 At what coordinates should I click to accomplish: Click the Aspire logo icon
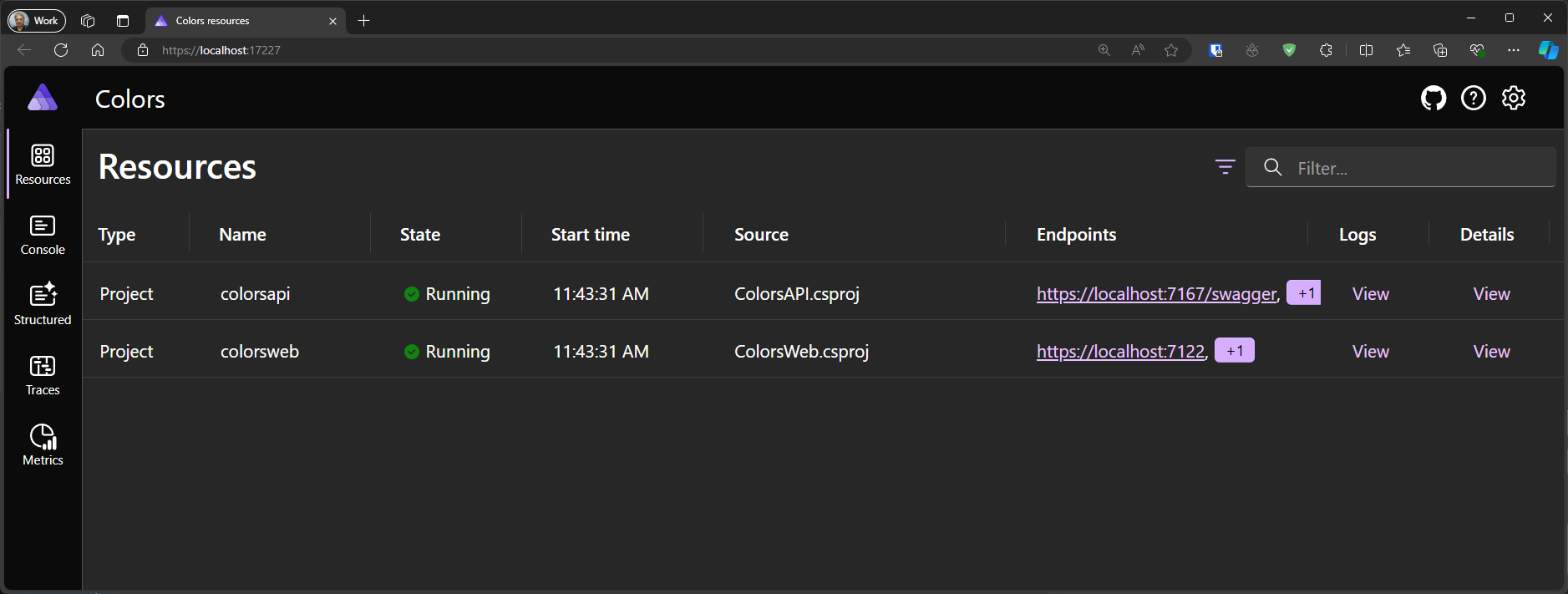(x=43, y=98)
